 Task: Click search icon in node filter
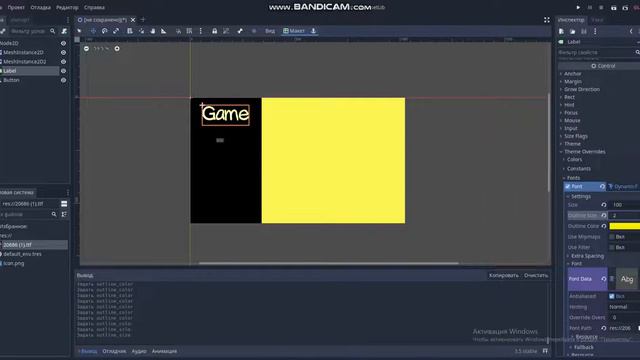point(53,31)
